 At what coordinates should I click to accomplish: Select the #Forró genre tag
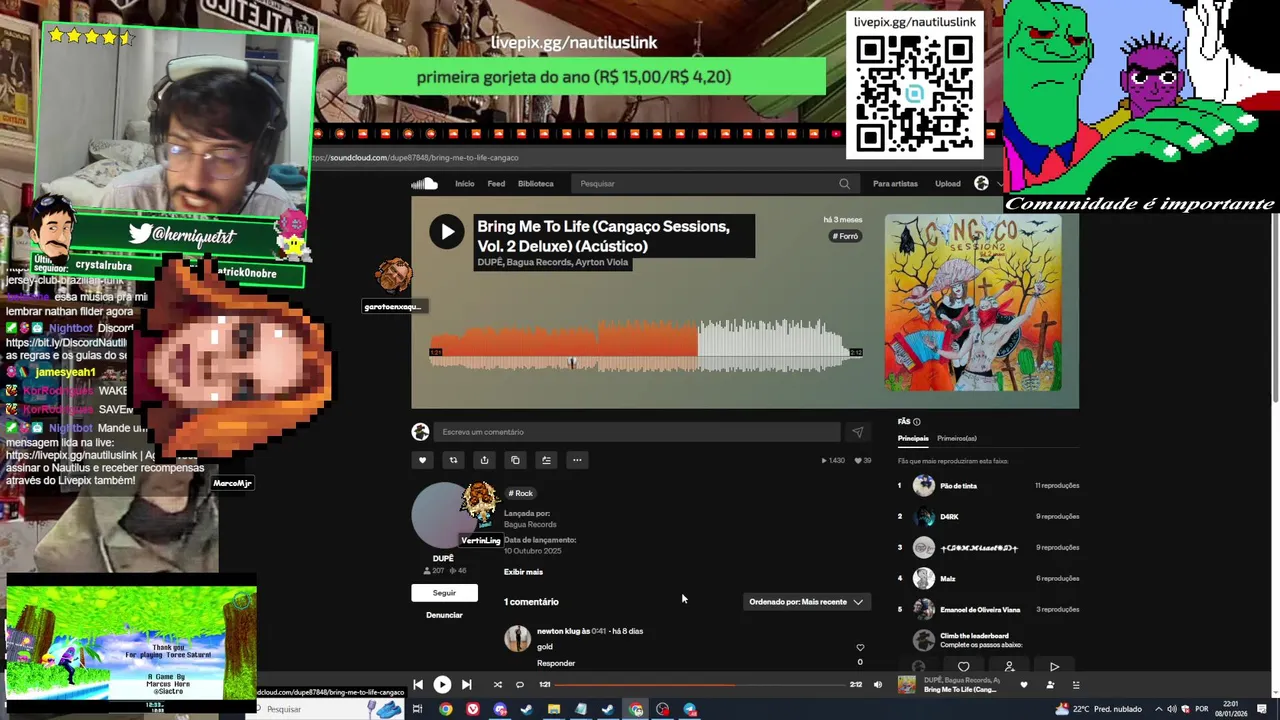(846, 236)
